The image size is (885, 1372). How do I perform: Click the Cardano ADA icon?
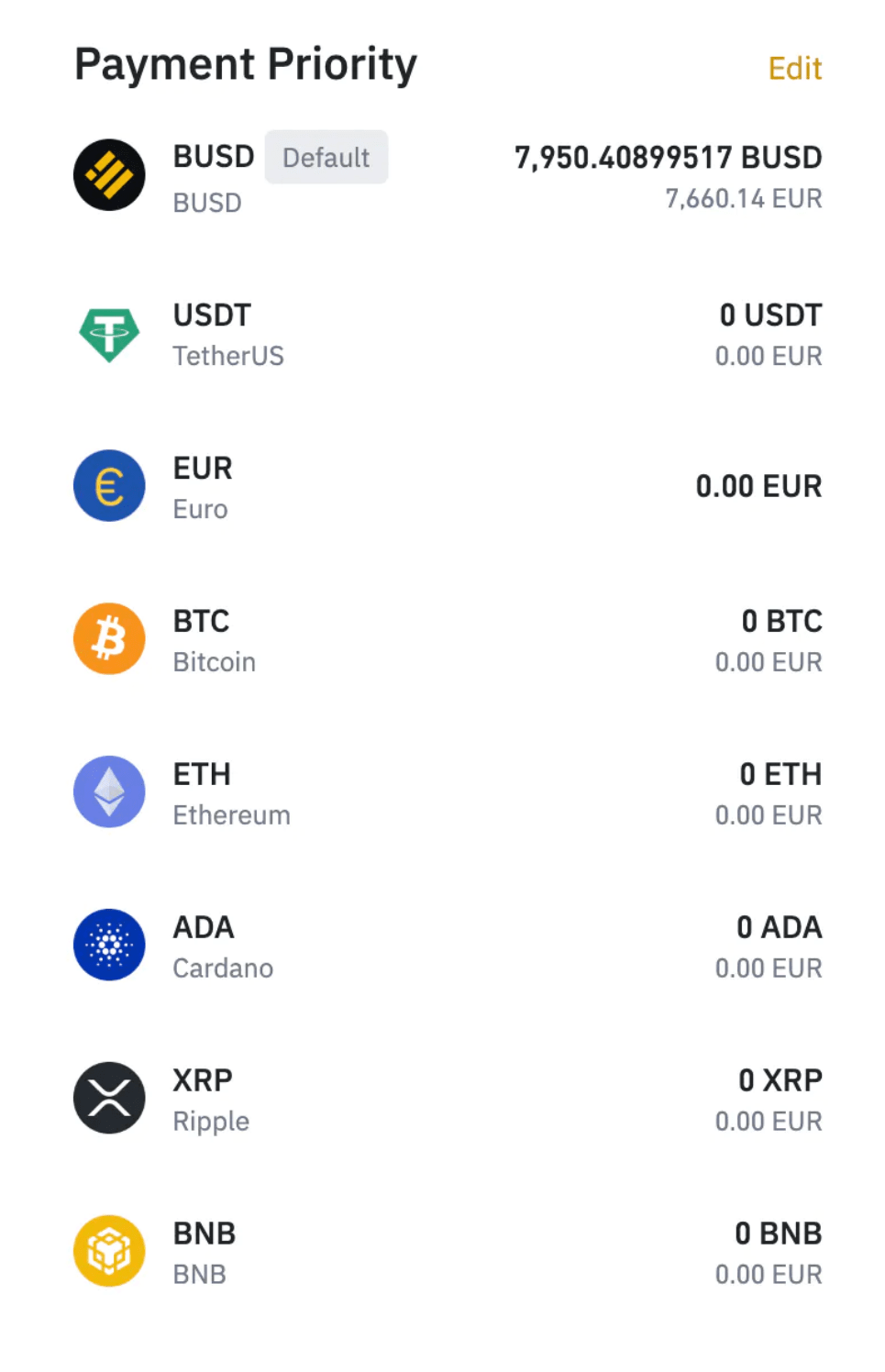click(x=109, y=946)
